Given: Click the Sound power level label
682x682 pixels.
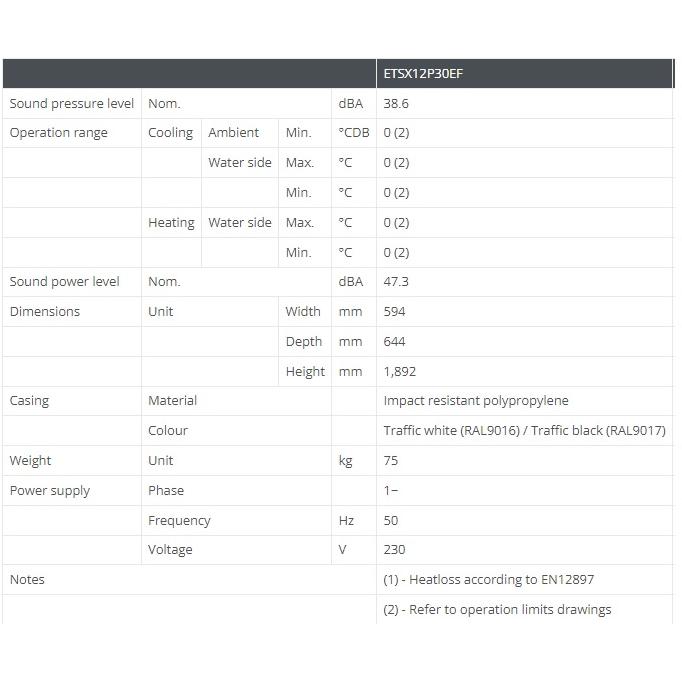Looking at the screenshot, I should pos(64,281).
